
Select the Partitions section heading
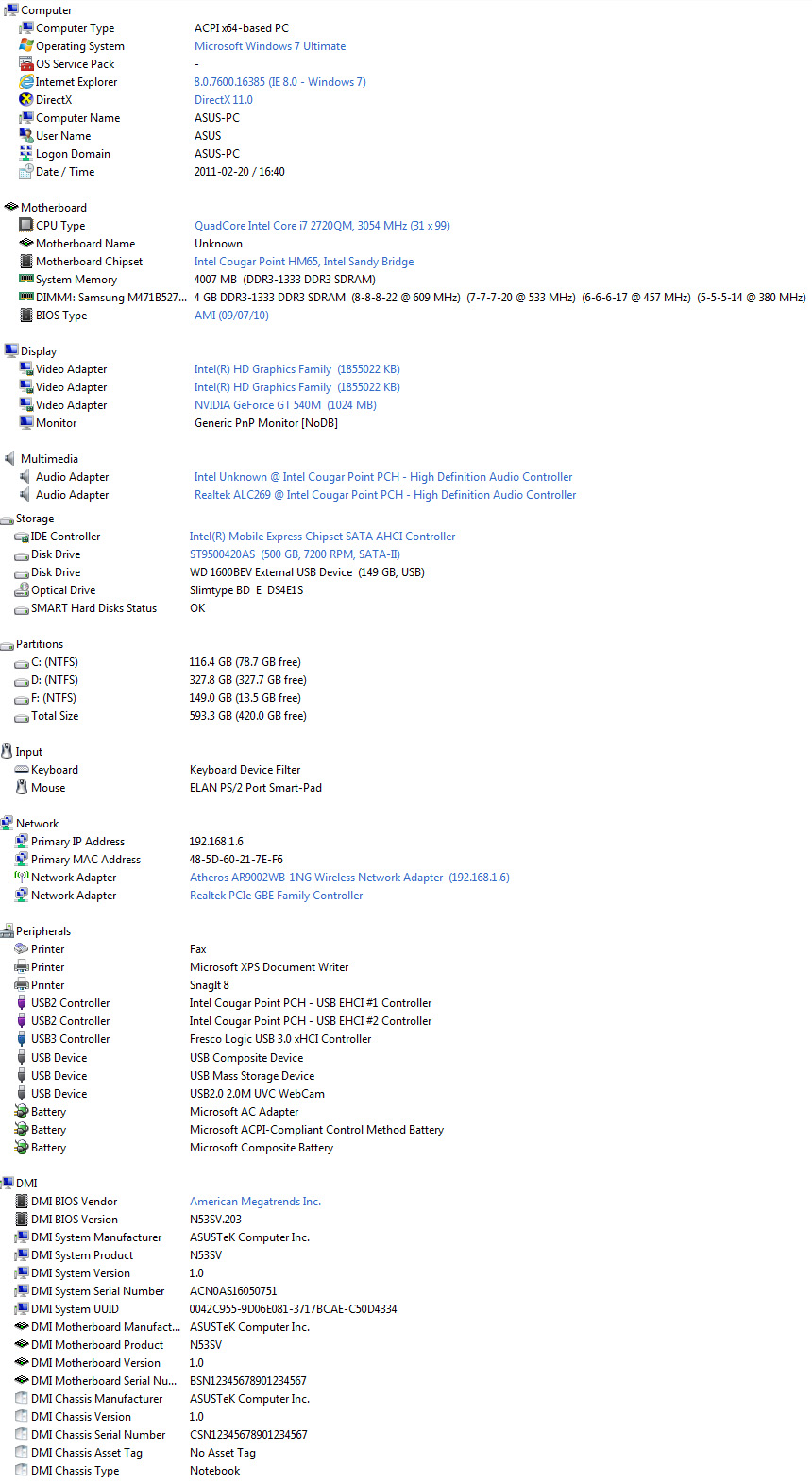point(40,643)
